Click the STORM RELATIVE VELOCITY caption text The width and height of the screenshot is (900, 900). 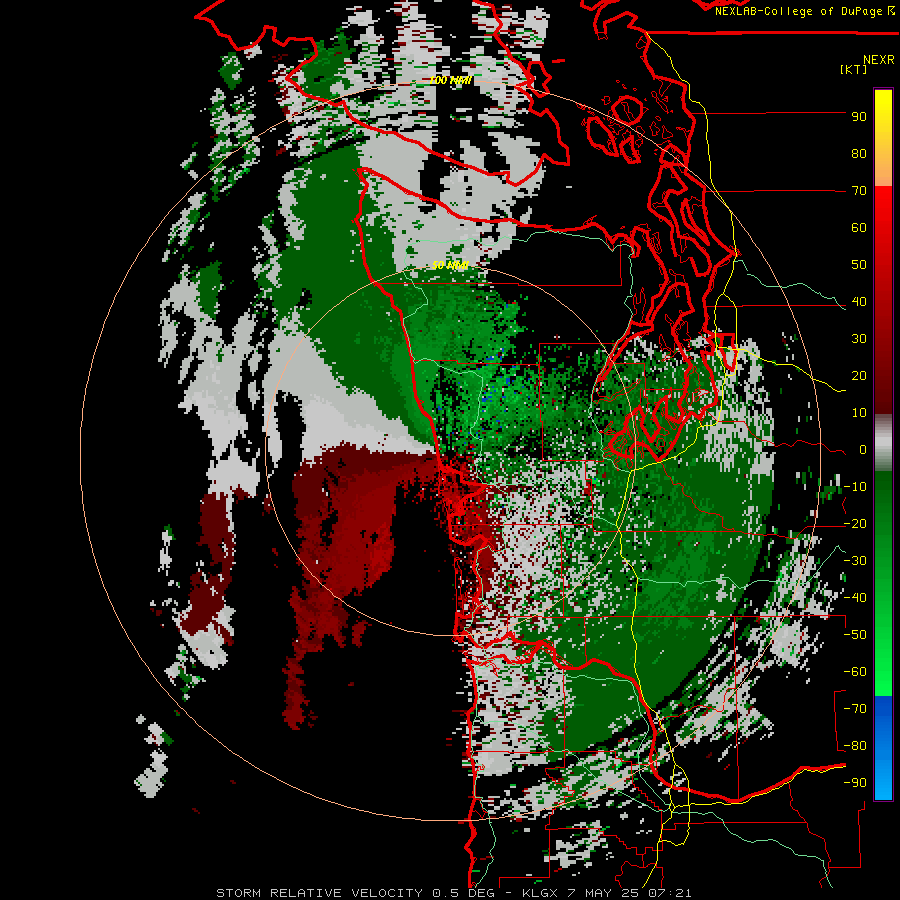tap(319, 893)
